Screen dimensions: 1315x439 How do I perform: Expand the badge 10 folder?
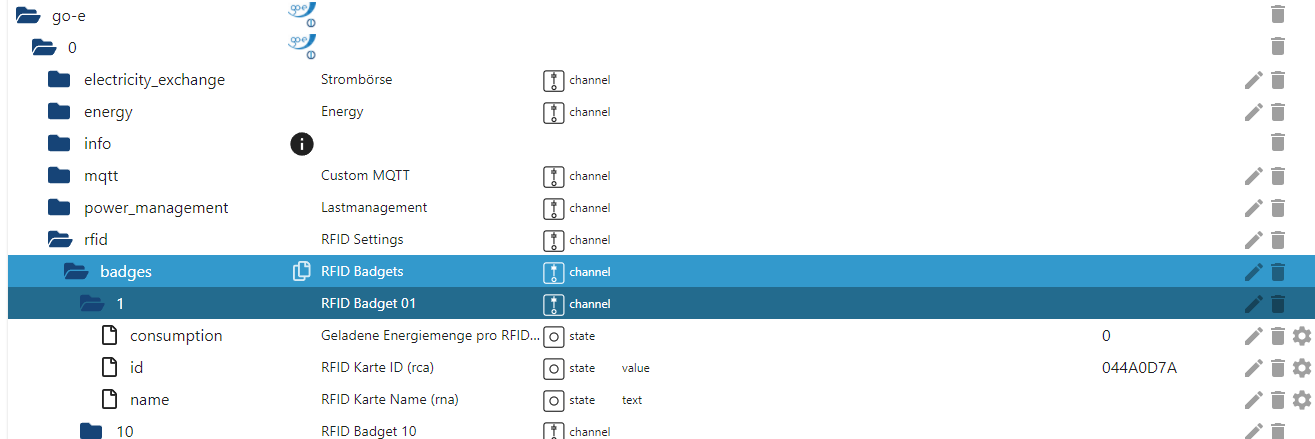pyautogui.click(x=91, y=431)
